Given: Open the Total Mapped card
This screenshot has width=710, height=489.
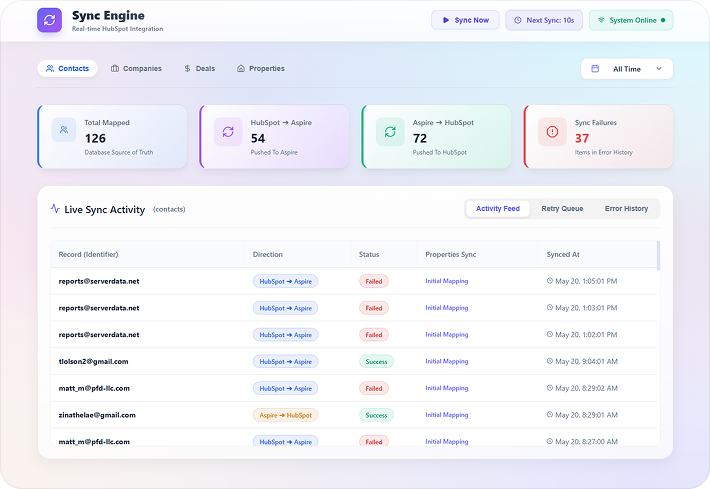Looking at the screenshot, I should coord(112,137).
